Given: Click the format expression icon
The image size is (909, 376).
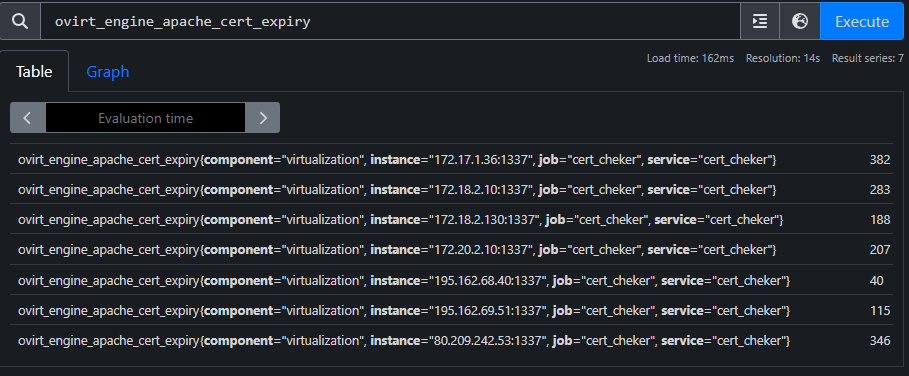Looking at the screenshot, I should pyautogui.click(x=760, y=21).
